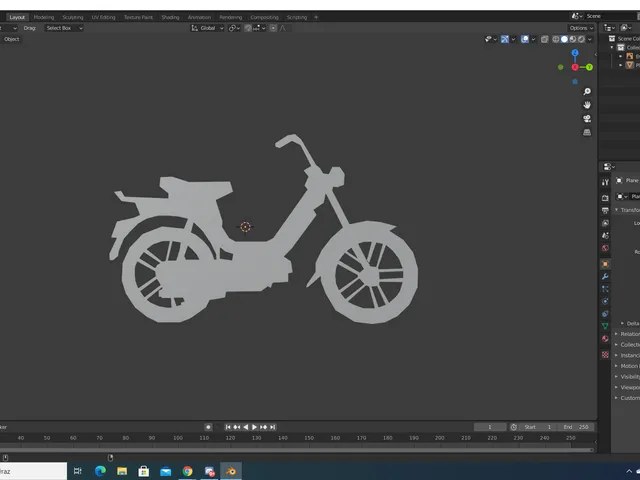Open the Physics properties icon
Image resolution: width=640 pixels, height=480 pixels.
[605, 301]
